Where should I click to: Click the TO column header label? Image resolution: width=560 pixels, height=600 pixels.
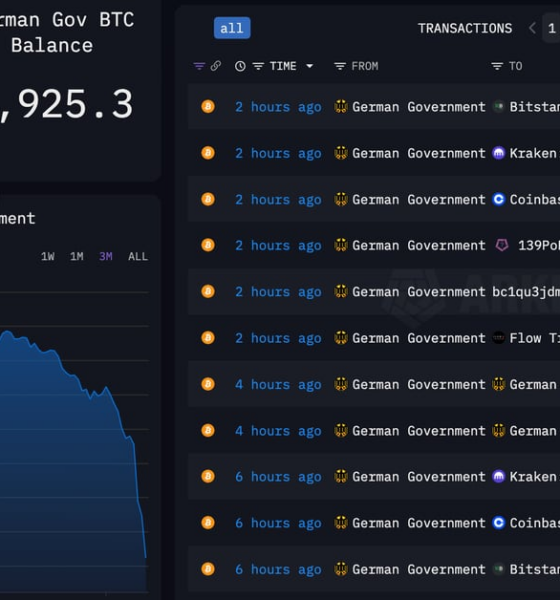515,66
